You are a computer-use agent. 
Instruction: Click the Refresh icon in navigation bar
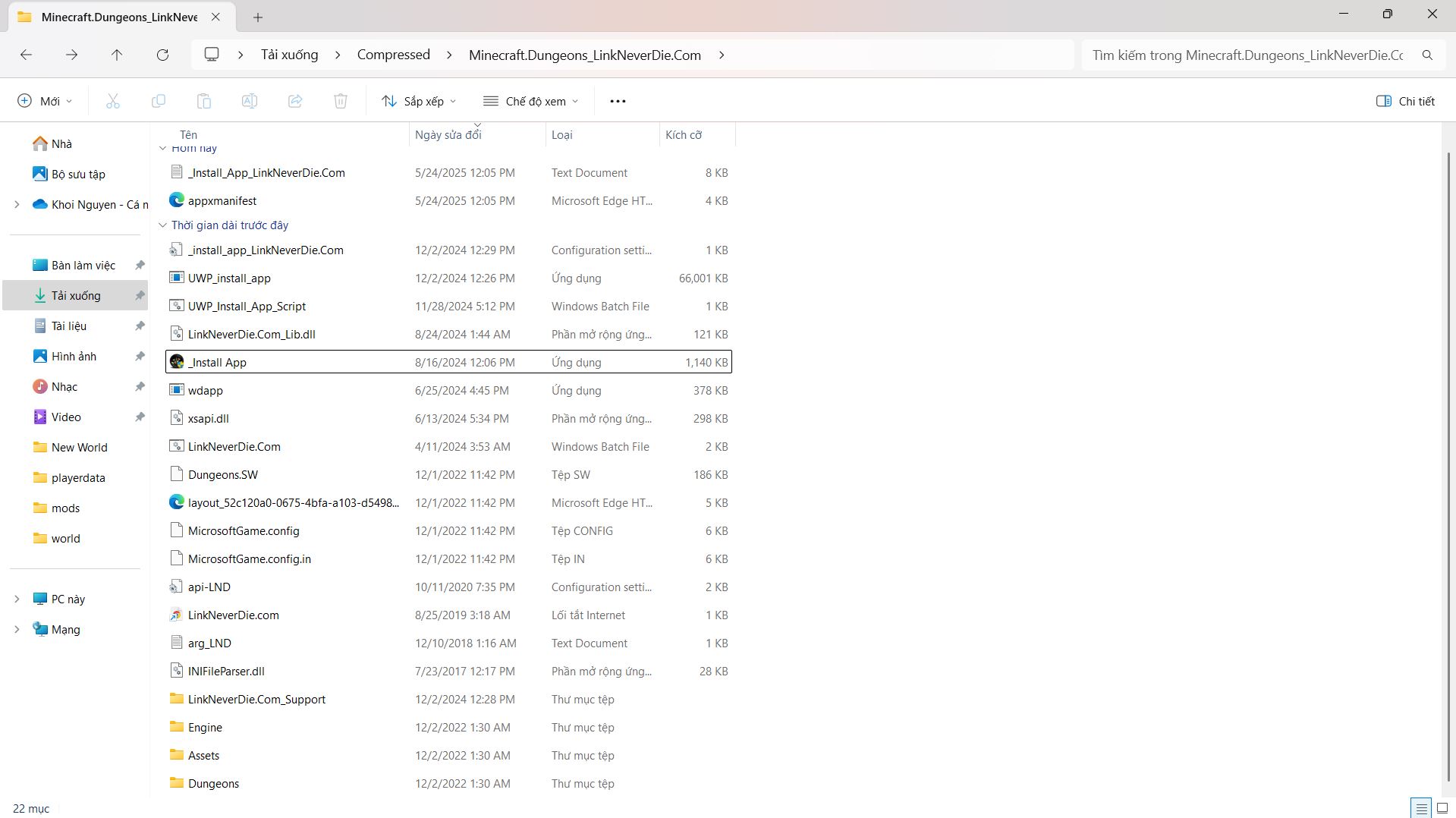[x=162, y=55]
